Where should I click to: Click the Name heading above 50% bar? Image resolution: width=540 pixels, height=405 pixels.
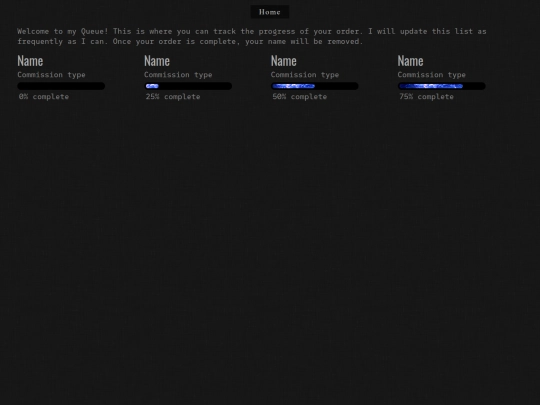[x=284, y=61]
